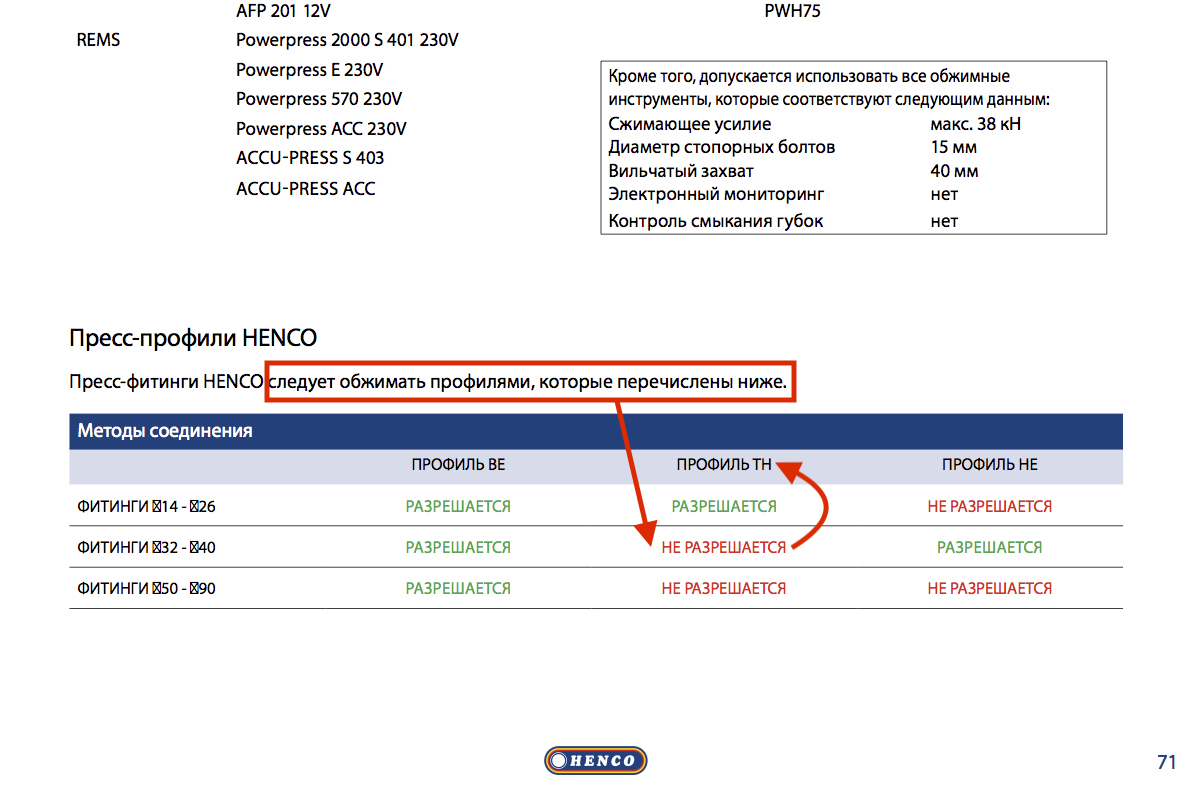Click the "ПРОФИЛЬ TH" column header
The width and height of the screenshot is (1184, 787).
pos(724,465)
